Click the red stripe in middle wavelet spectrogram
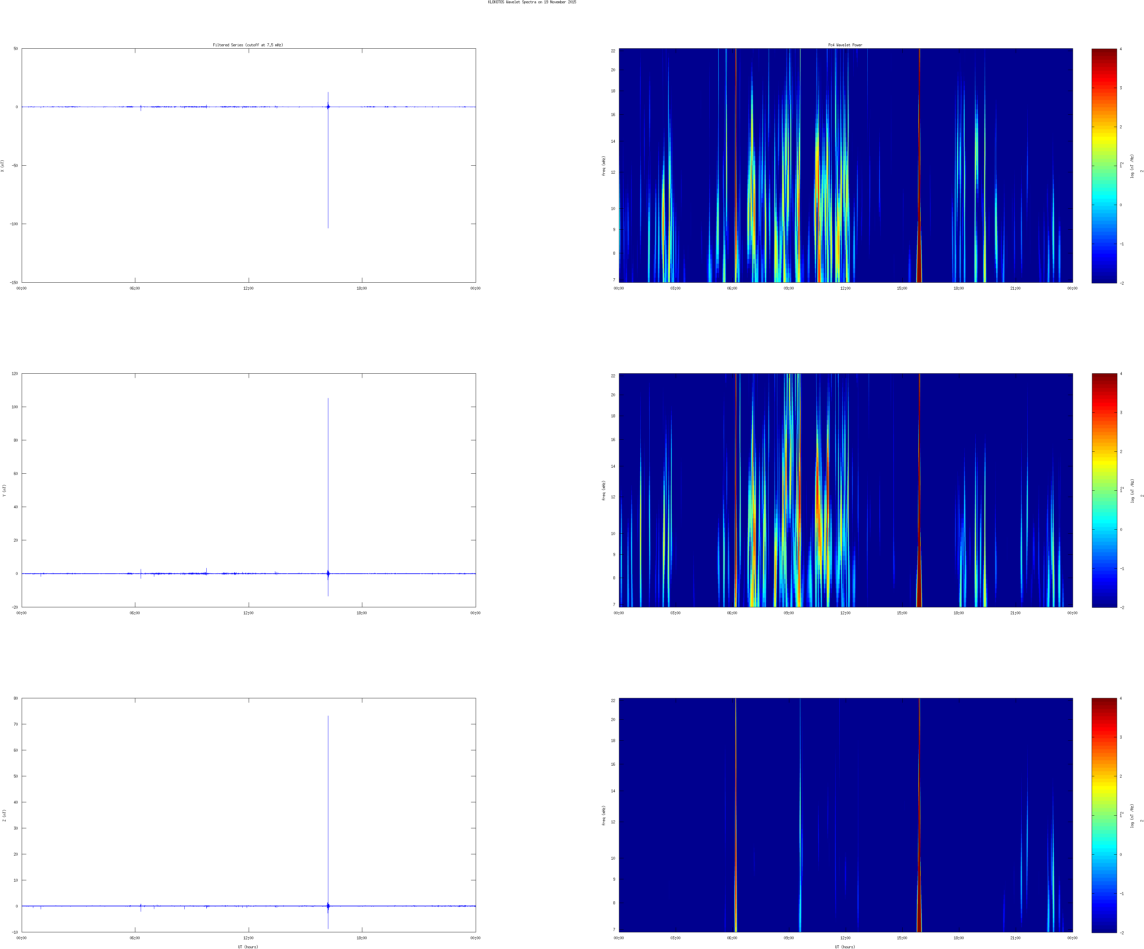This screenshot has width=1144, height=949. click(919, 490)
